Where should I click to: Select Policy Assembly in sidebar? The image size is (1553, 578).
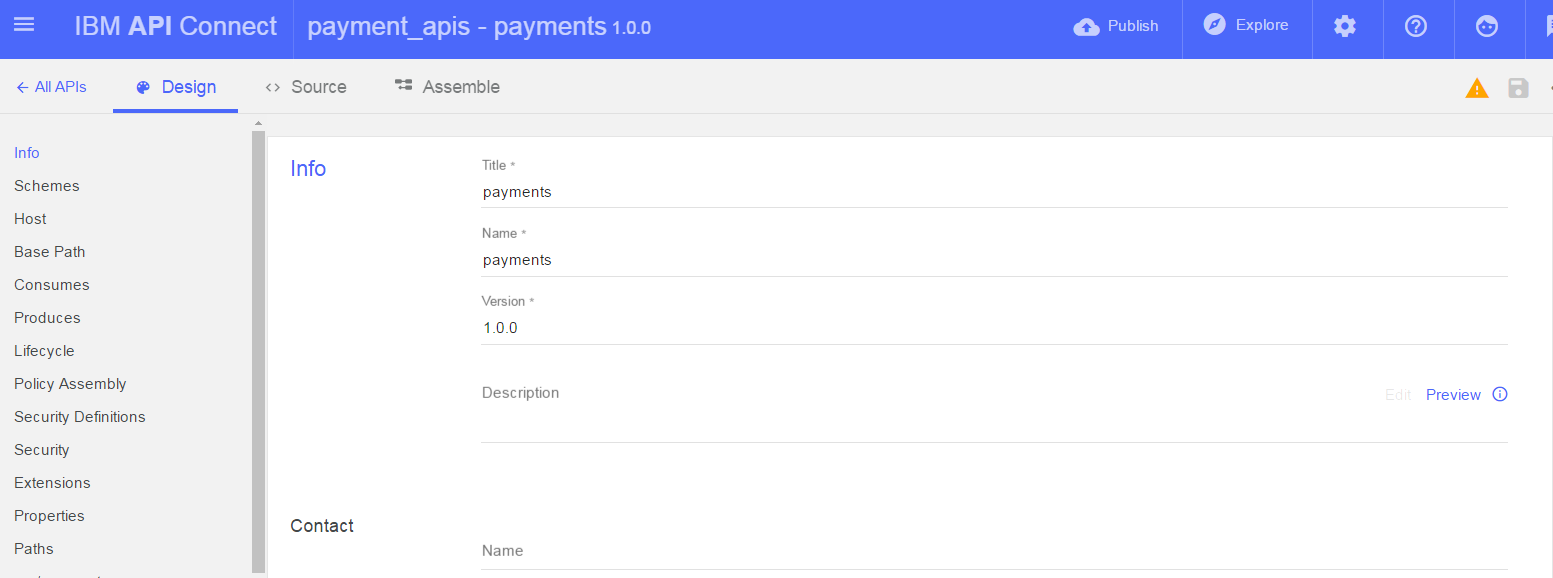70,384
